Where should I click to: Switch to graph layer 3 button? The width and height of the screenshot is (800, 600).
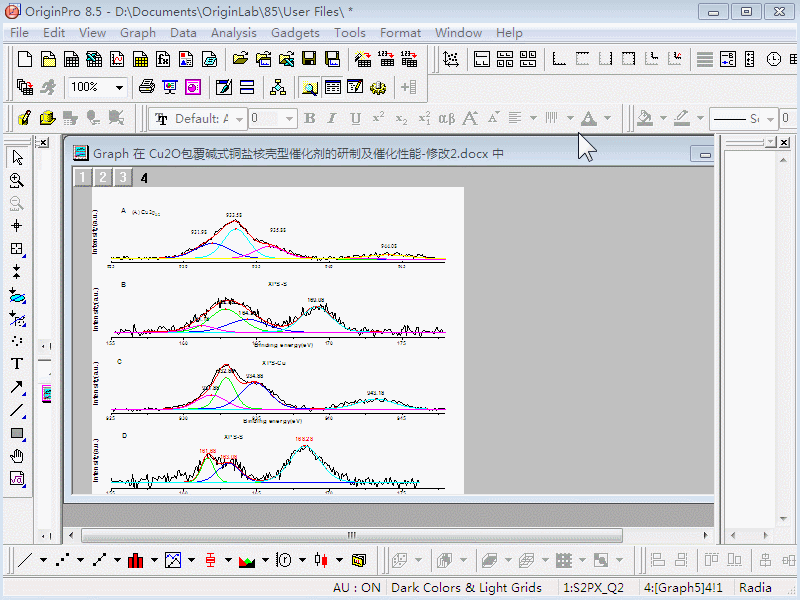(122, 178)
